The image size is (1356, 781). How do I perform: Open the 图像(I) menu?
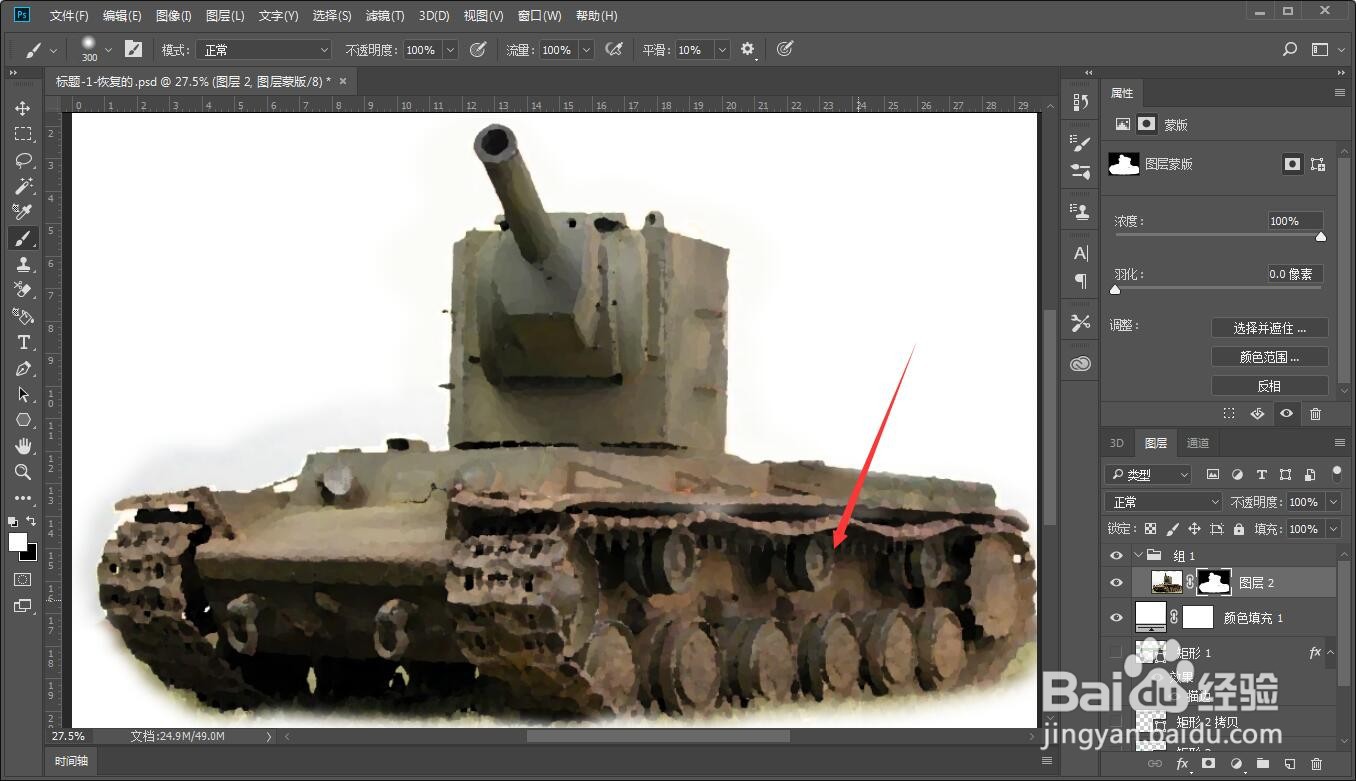click(174, 16)
